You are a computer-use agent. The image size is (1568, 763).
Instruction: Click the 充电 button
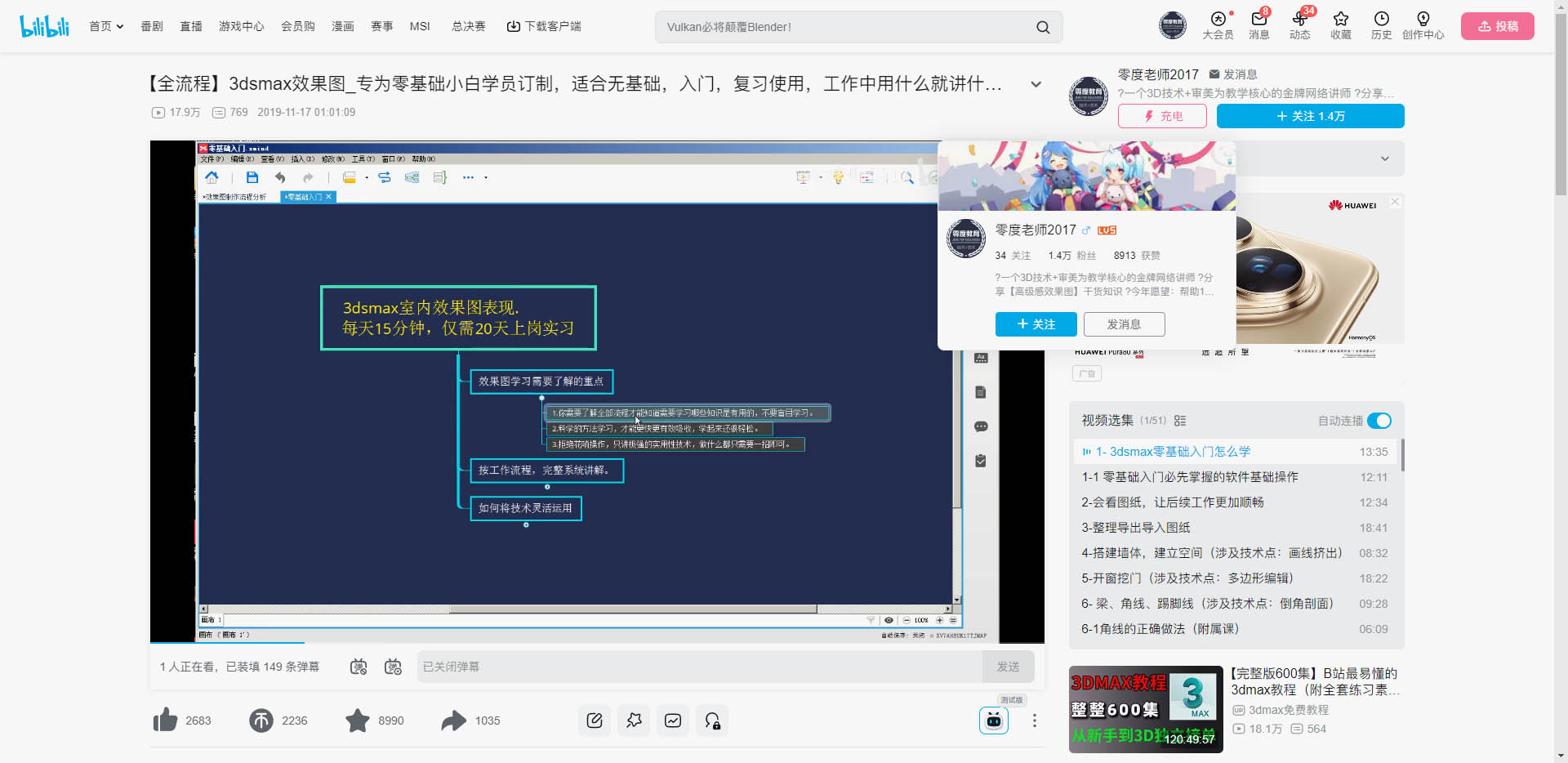pyautogui.click(x=1162, y=116)
